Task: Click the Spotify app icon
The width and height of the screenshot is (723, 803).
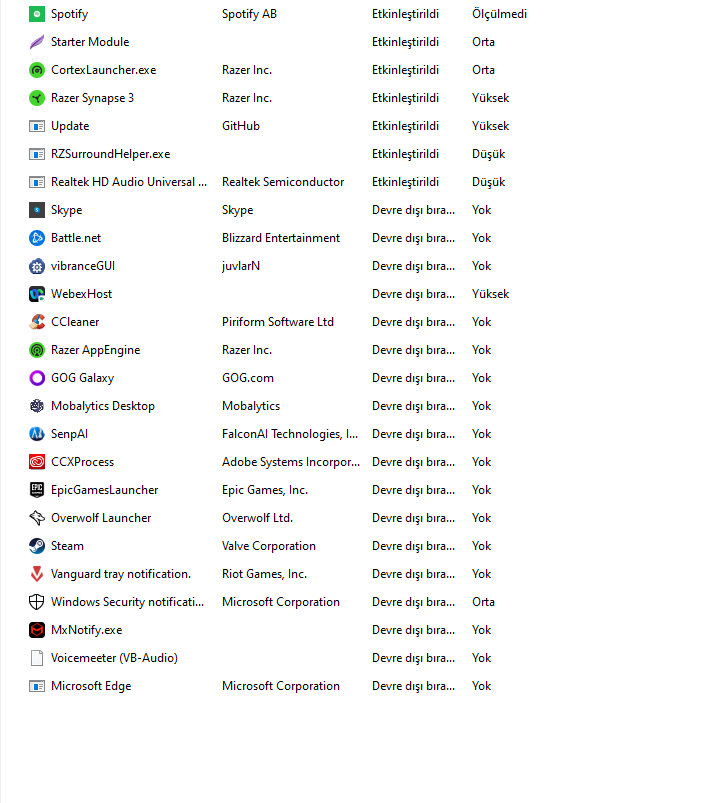Action: click(x=37, y=14)
